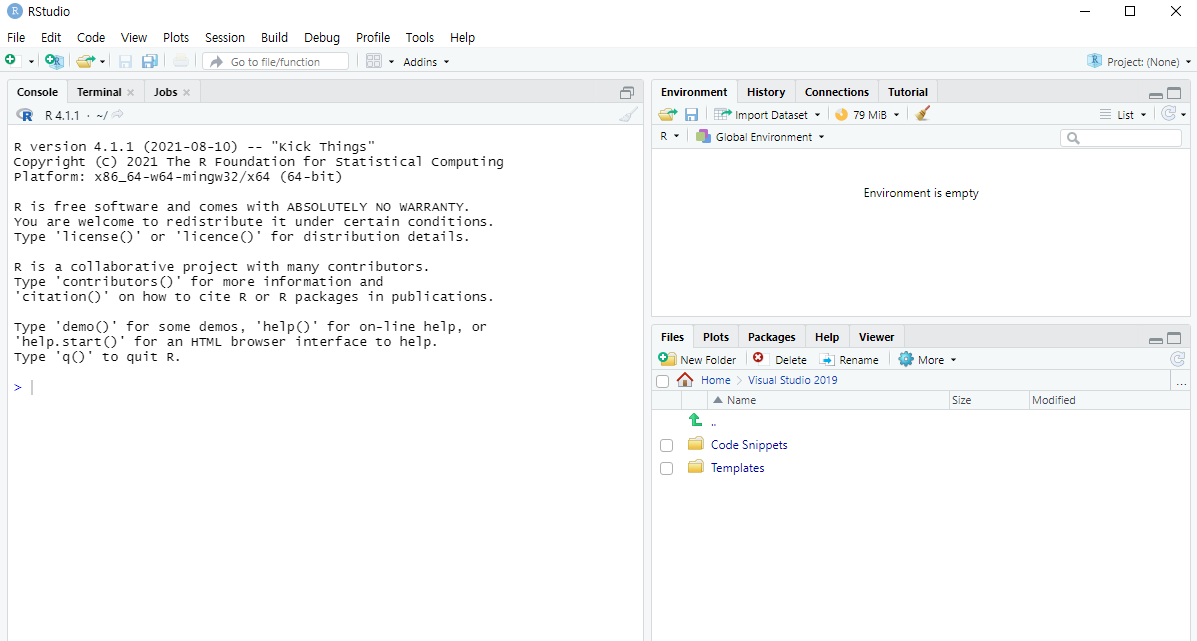Image resolution: width=1197 pixels, height=641 pixels.
Task: Open the New File dropdown arrow
Action: [31, 62]
